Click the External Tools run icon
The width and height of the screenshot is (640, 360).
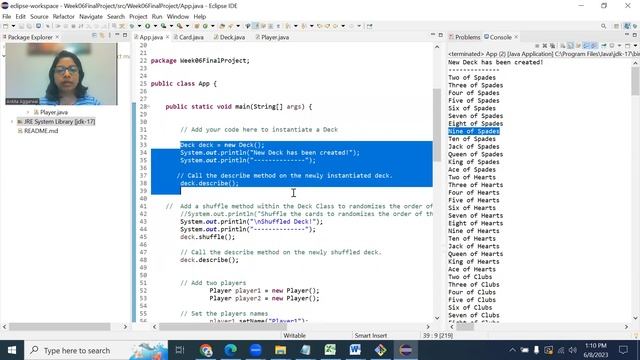(180, 26)
